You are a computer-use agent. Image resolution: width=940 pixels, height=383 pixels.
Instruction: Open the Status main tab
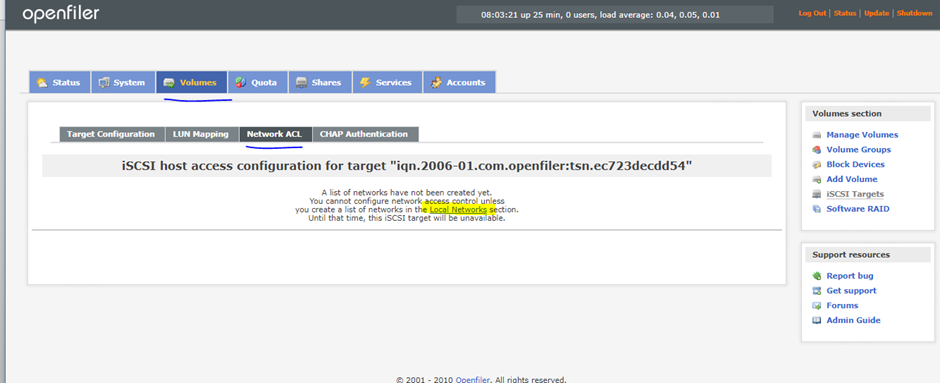59,83
